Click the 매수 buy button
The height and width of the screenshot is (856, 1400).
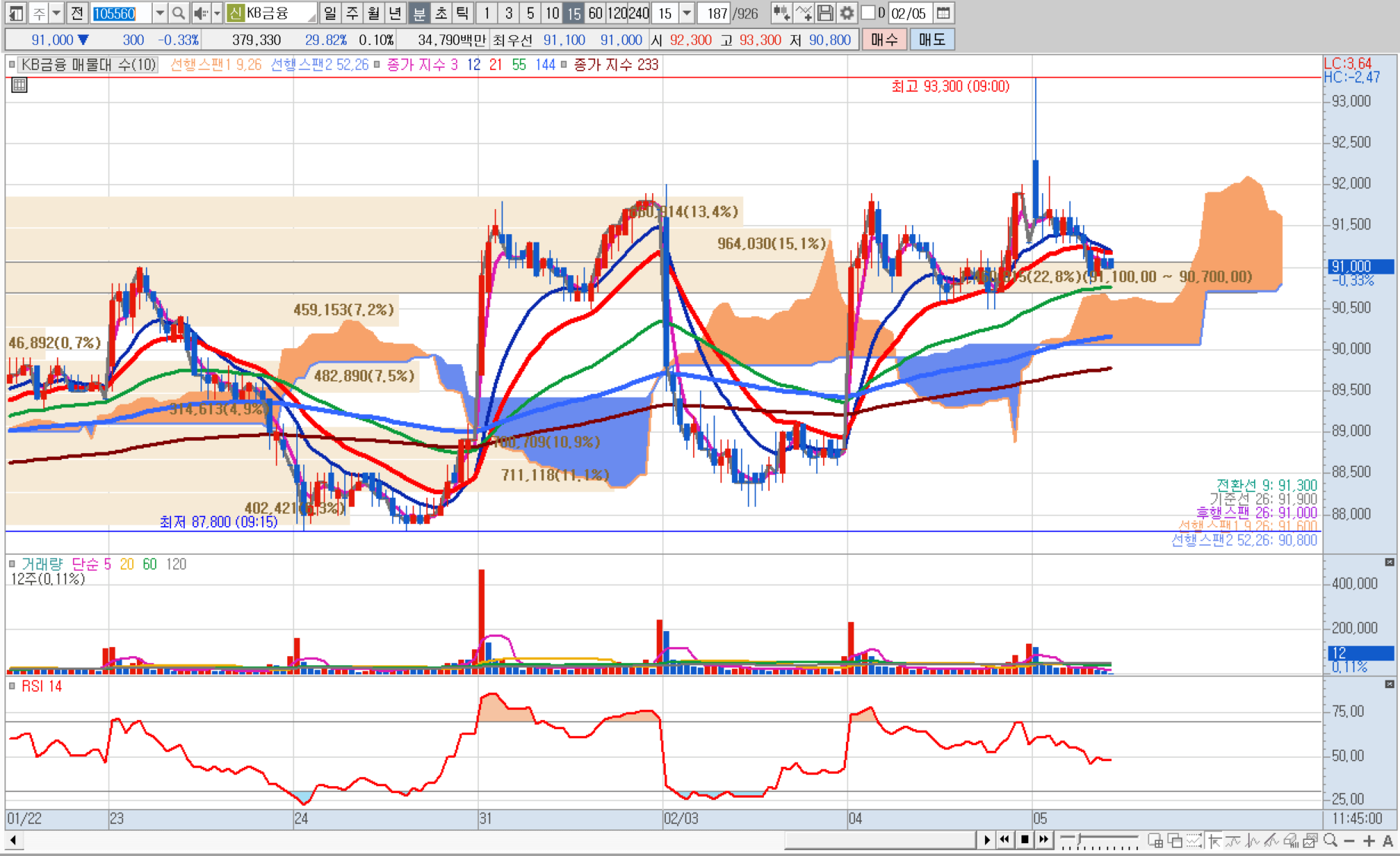coord(884,40)
